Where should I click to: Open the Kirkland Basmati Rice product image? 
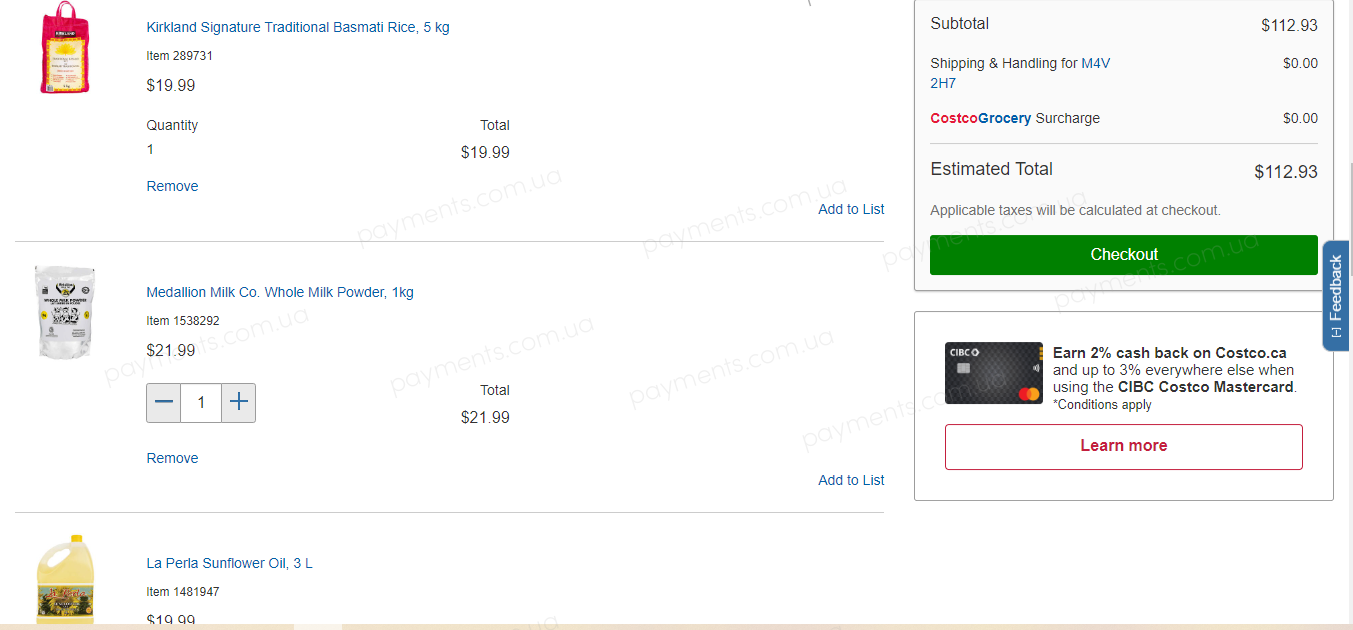click(x=64, y=48)
